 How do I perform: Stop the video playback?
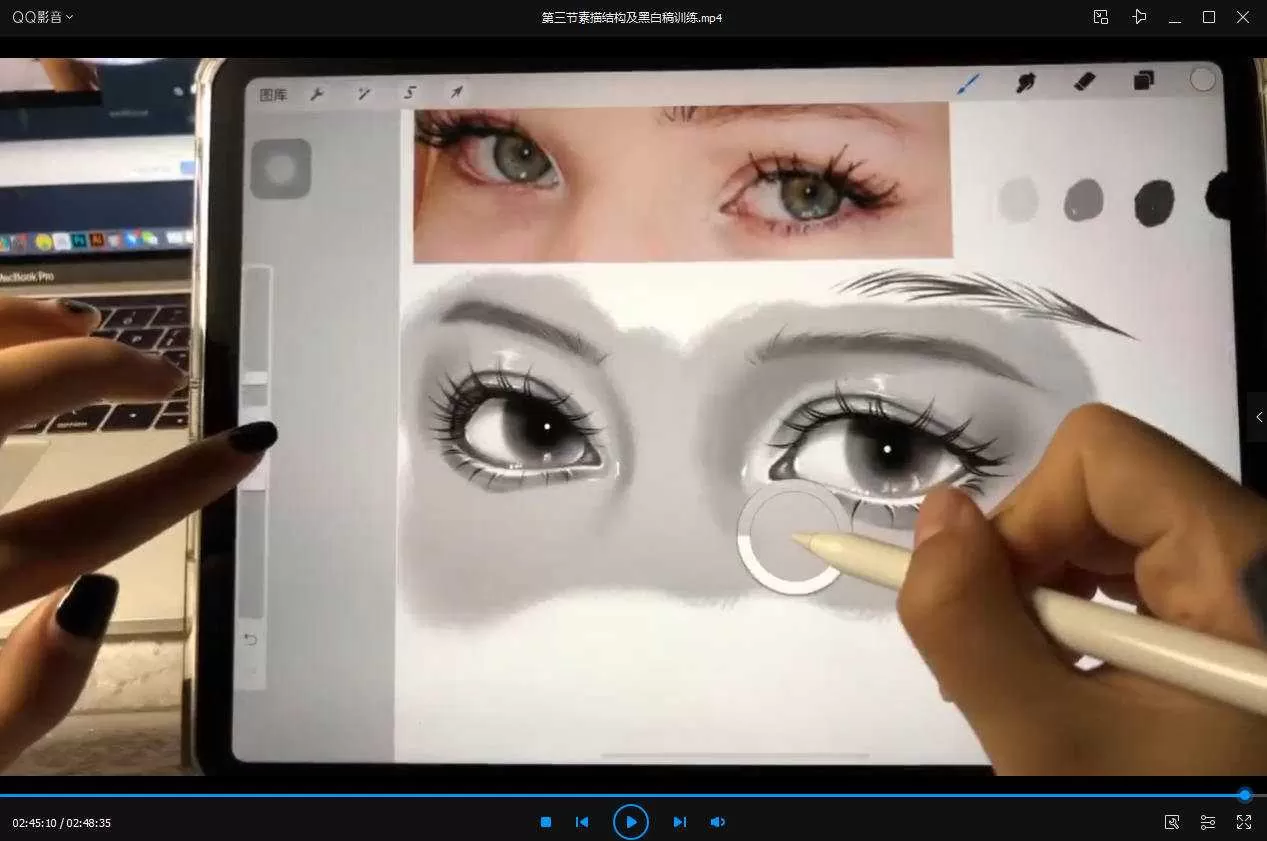pyautogui.click(x=546, y=822)
